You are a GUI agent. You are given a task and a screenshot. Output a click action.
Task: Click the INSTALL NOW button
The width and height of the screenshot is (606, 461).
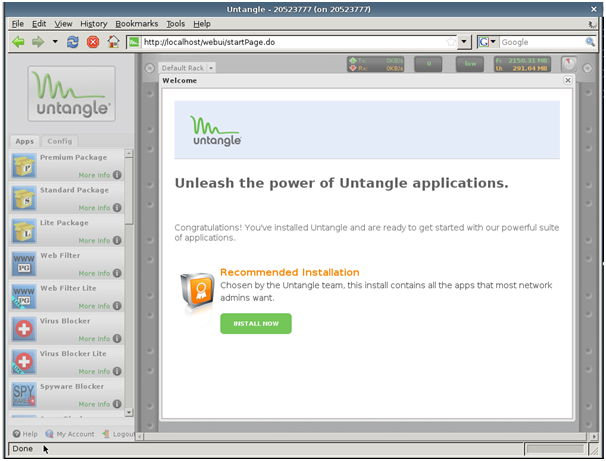click(x=255, y=324)
